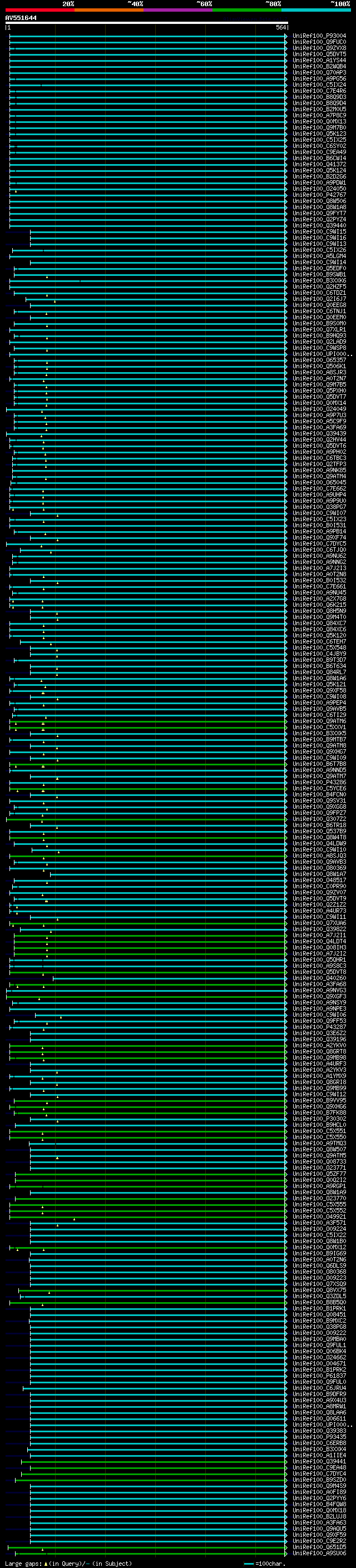
Task: Select hit label UniRef100_B6CWI4
Action: tap(319, 159)
